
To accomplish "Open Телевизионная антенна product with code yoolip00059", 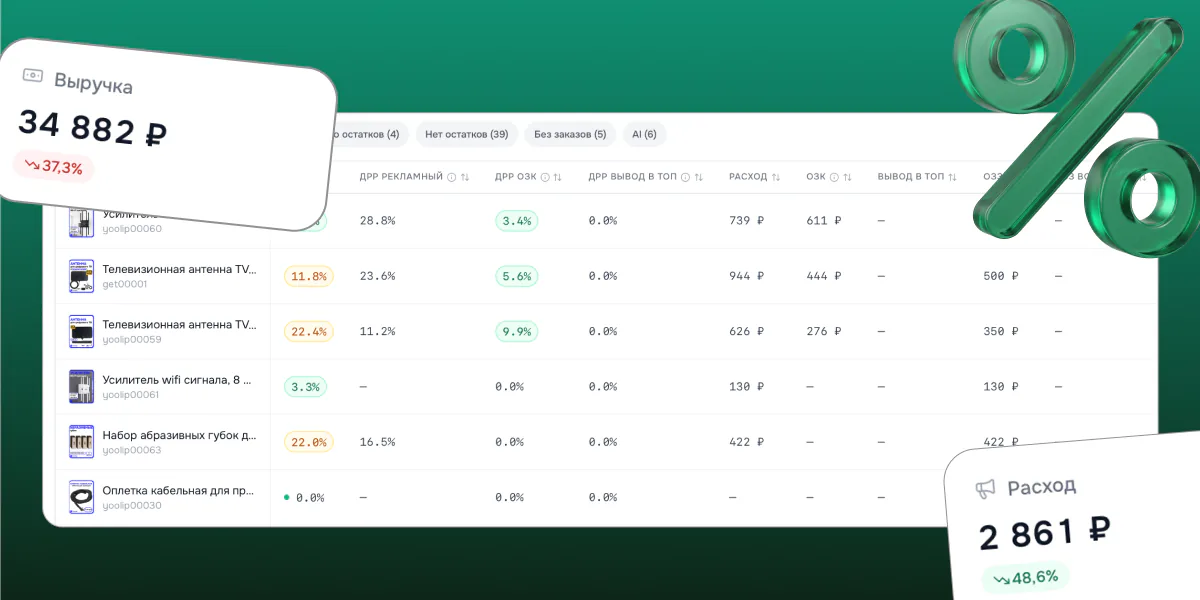I will [x=179, y=324].
